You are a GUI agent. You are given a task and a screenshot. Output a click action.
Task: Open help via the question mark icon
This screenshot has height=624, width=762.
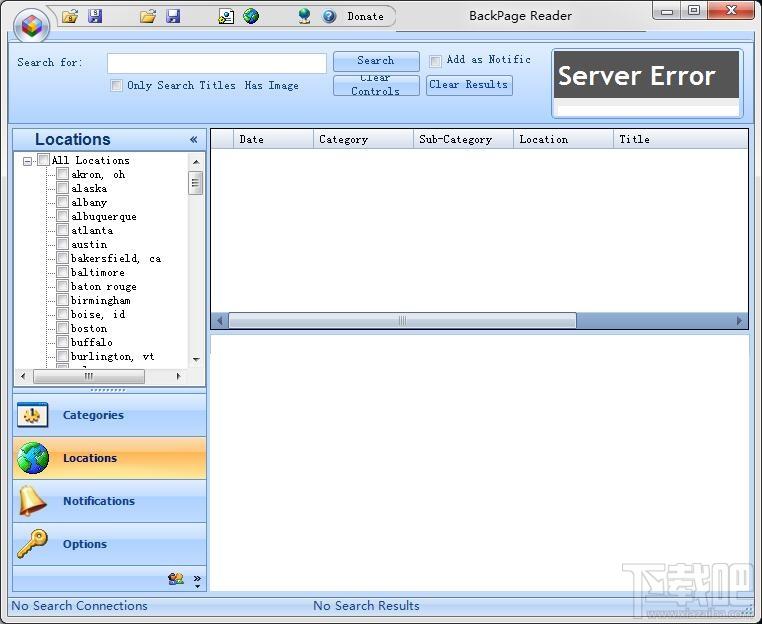point(329,17)
